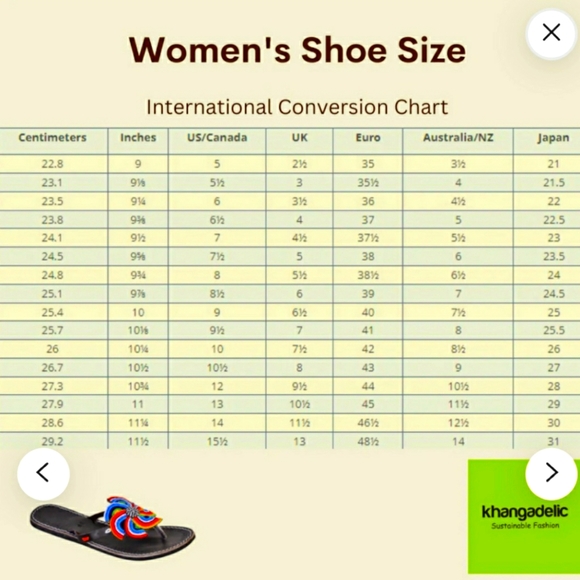Click the khangadelic green logo

(524, 516)
